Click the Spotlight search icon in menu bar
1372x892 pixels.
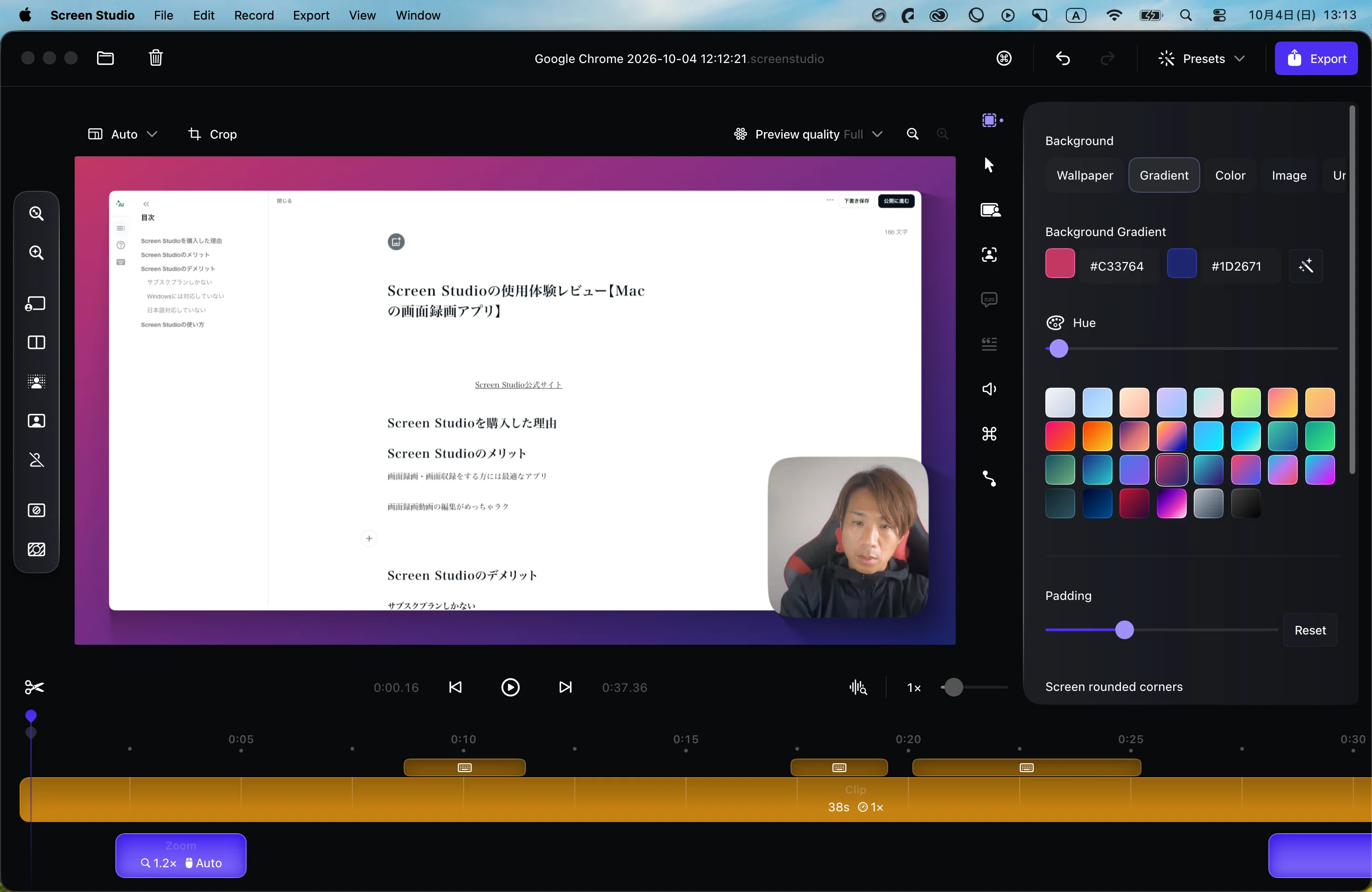tap(1185, 15)
